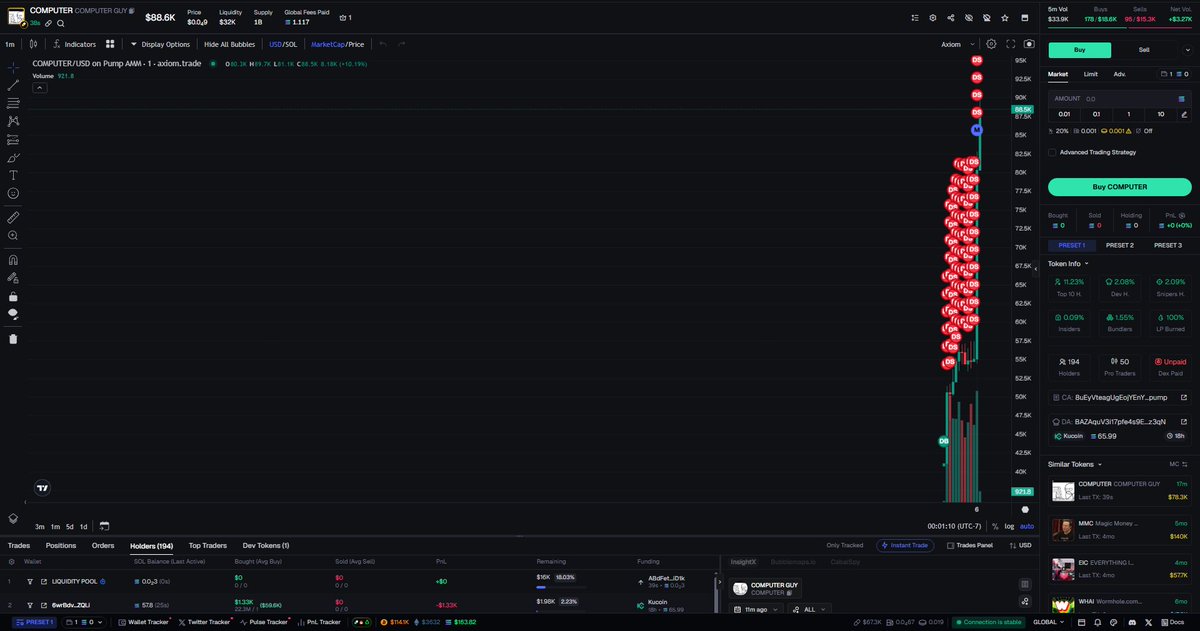Click the star watchlist icon in the header
This screenshot has width=1200, height=631.
[1005, 18]
